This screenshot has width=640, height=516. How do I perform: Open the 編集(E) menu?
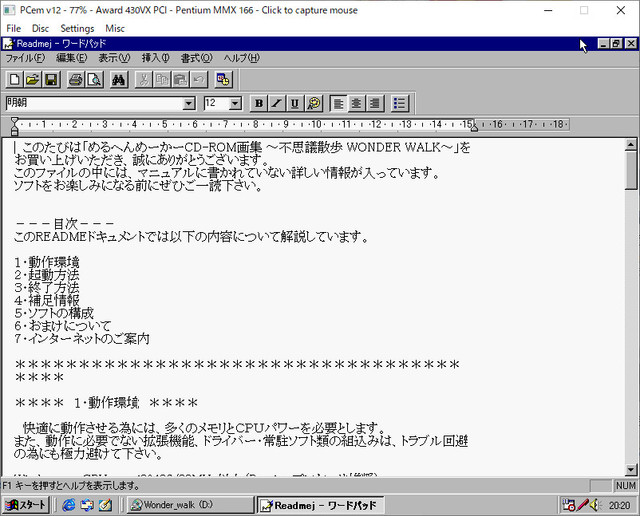(x=71, y=58)
